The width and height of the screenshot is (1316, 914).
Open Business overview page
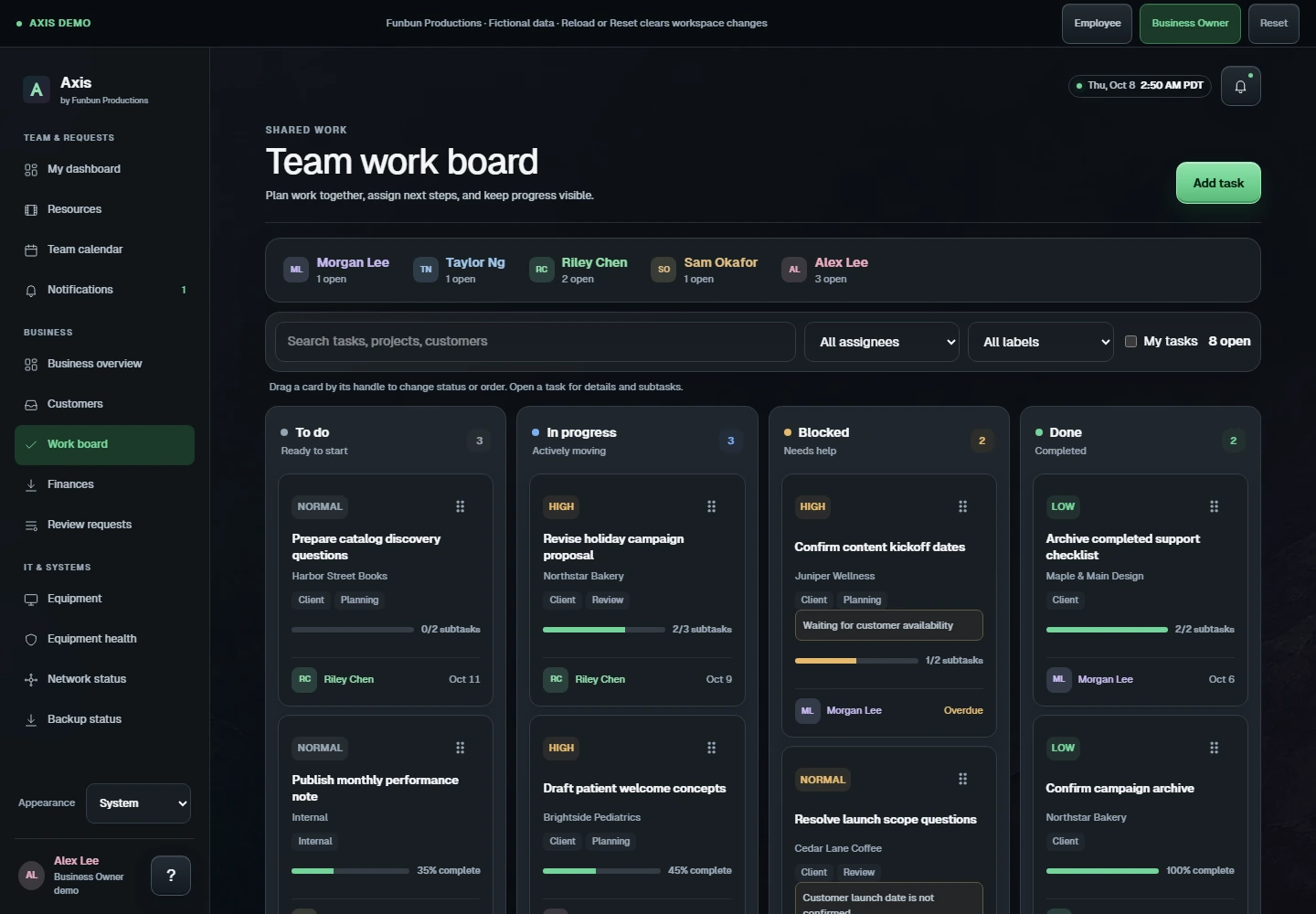pyautogui.click(x=104, y=364)
